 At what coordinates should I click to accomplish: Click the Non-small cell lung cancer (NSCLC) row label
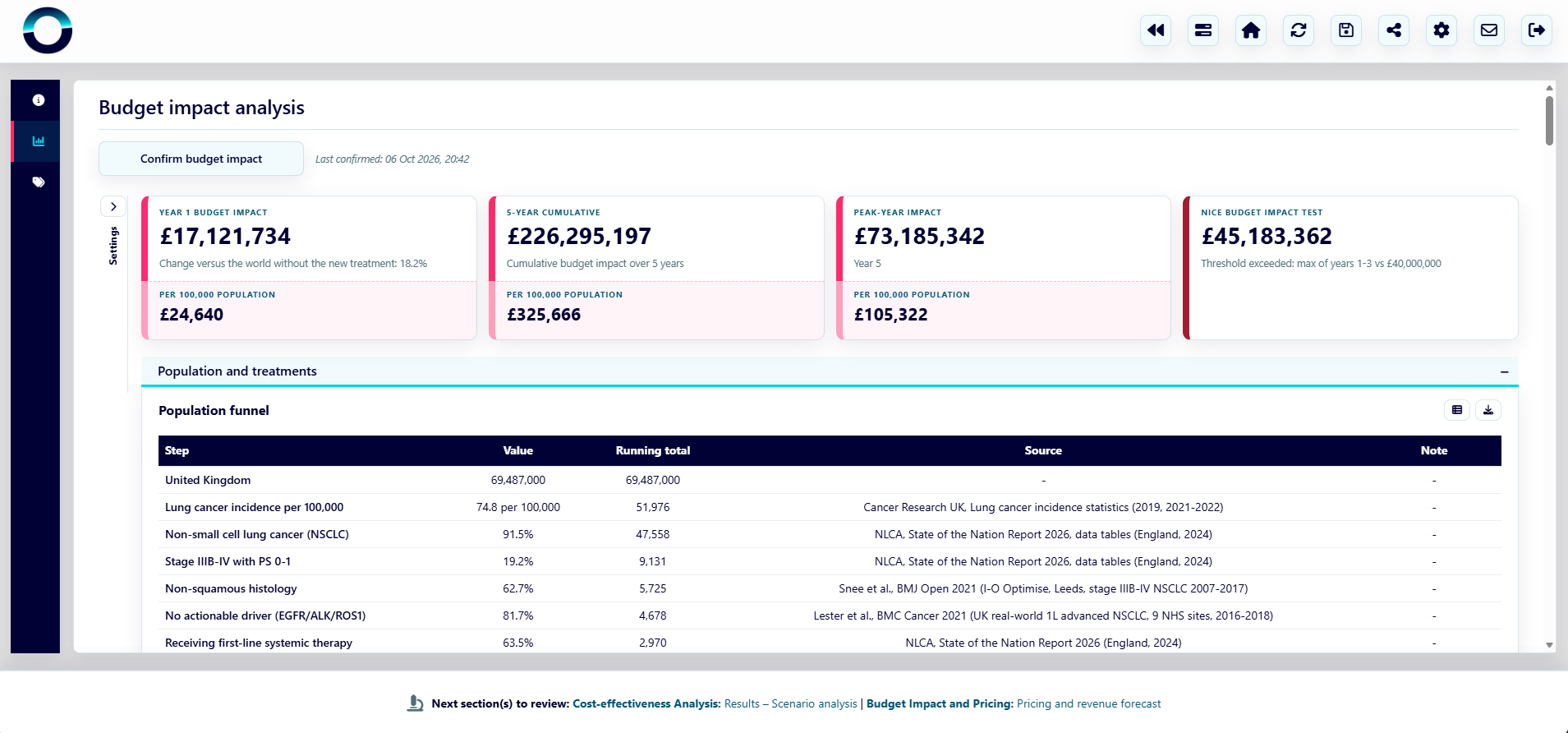tap(257, 534)
